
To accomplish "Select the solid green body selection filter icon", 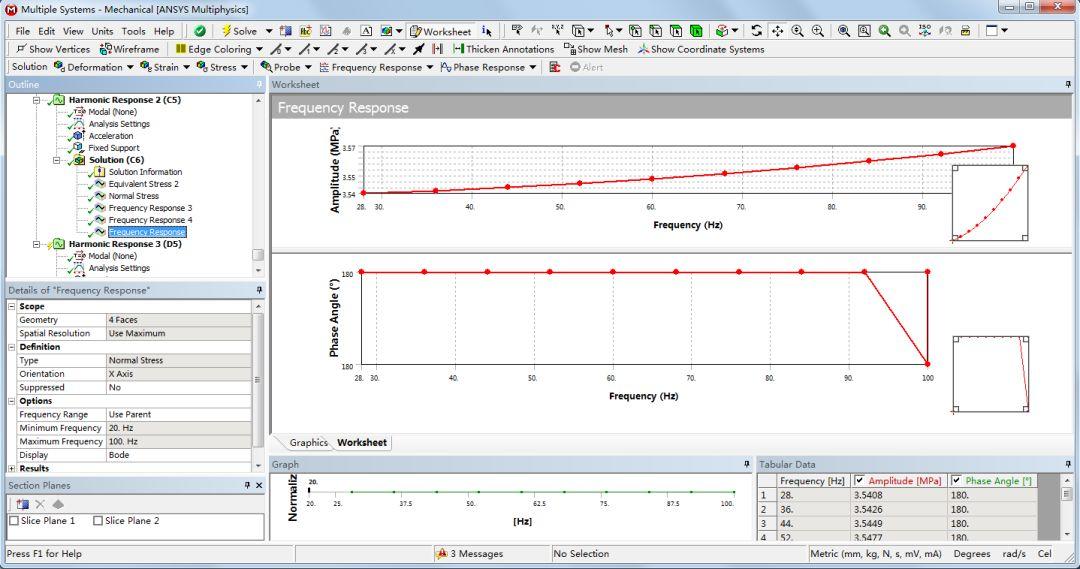I will tap(696, 31).
